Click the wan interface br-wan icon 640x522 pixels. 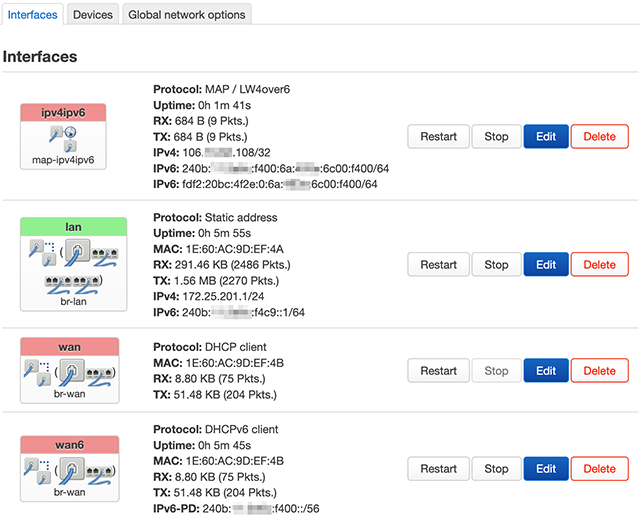point(69,375)
